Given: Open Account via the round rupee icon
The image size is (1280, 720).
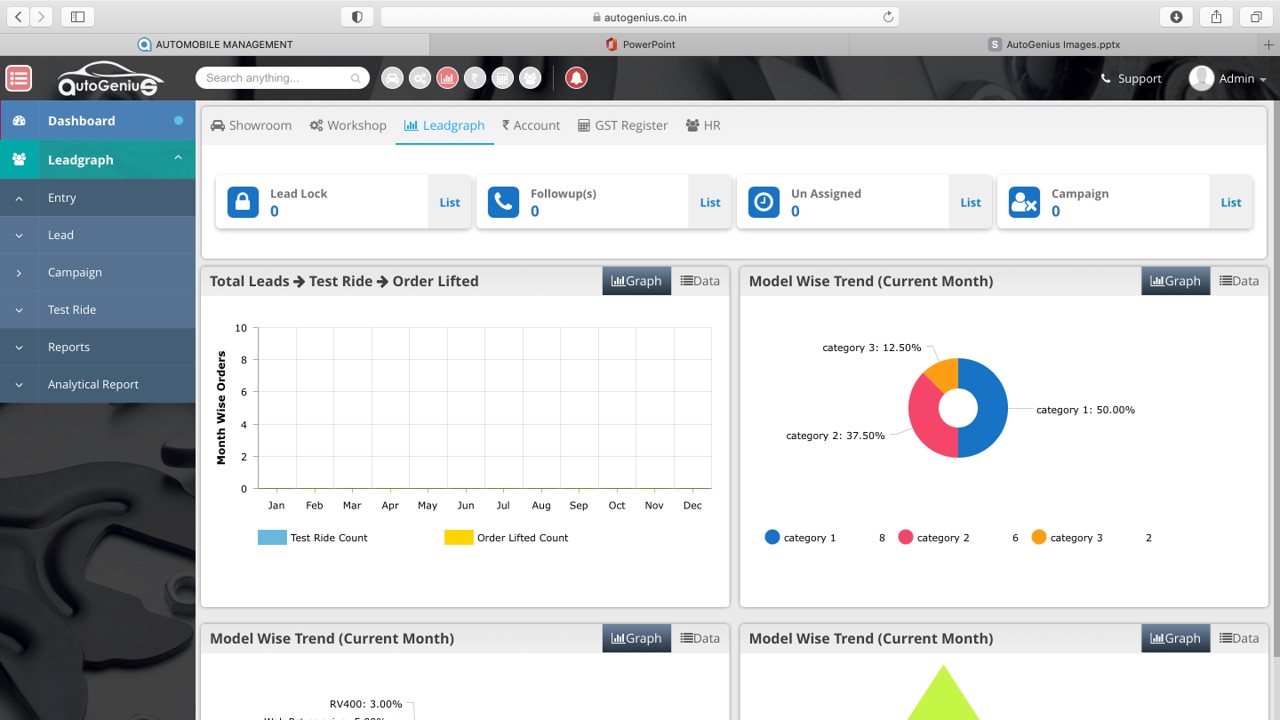Looking at the screenshot, I should pos(475,78).
